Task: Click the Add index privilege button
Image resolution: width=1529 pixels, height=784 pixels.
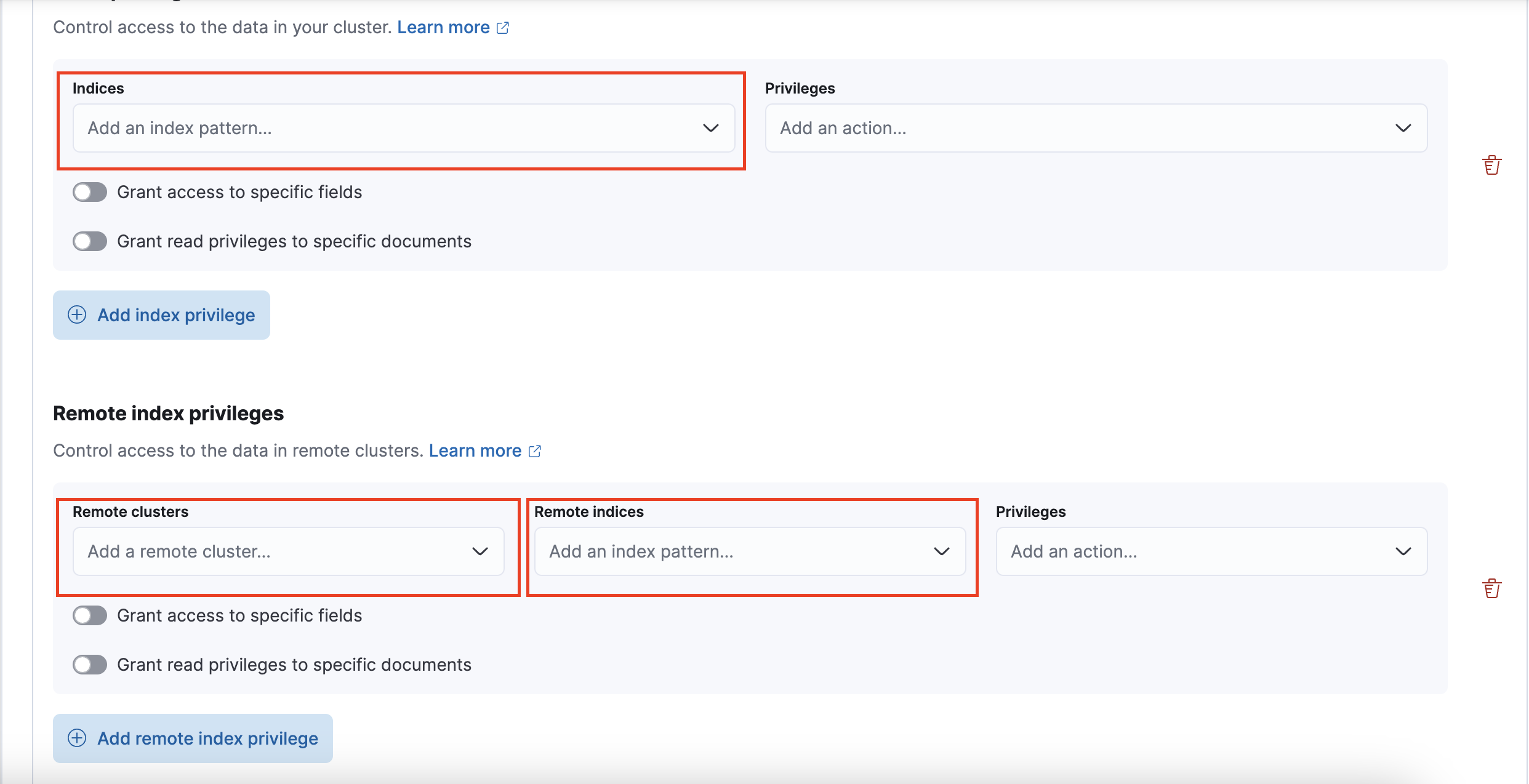Action: (161, 315)
